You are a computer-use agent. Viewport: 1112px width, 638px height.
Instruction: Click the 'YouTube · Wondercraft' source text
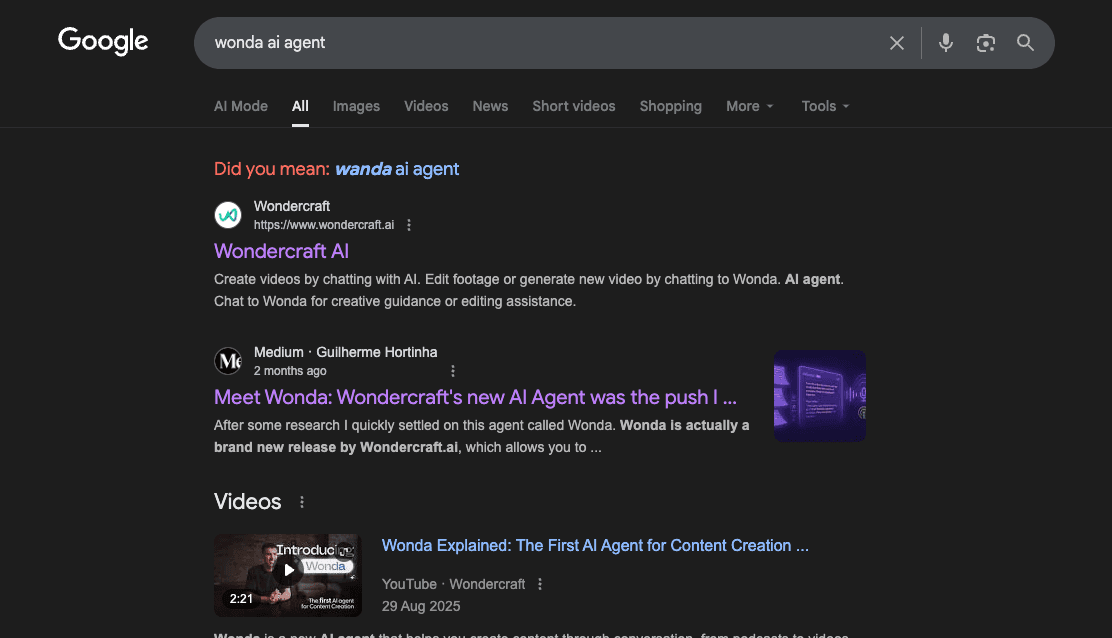tap(453, 584)
